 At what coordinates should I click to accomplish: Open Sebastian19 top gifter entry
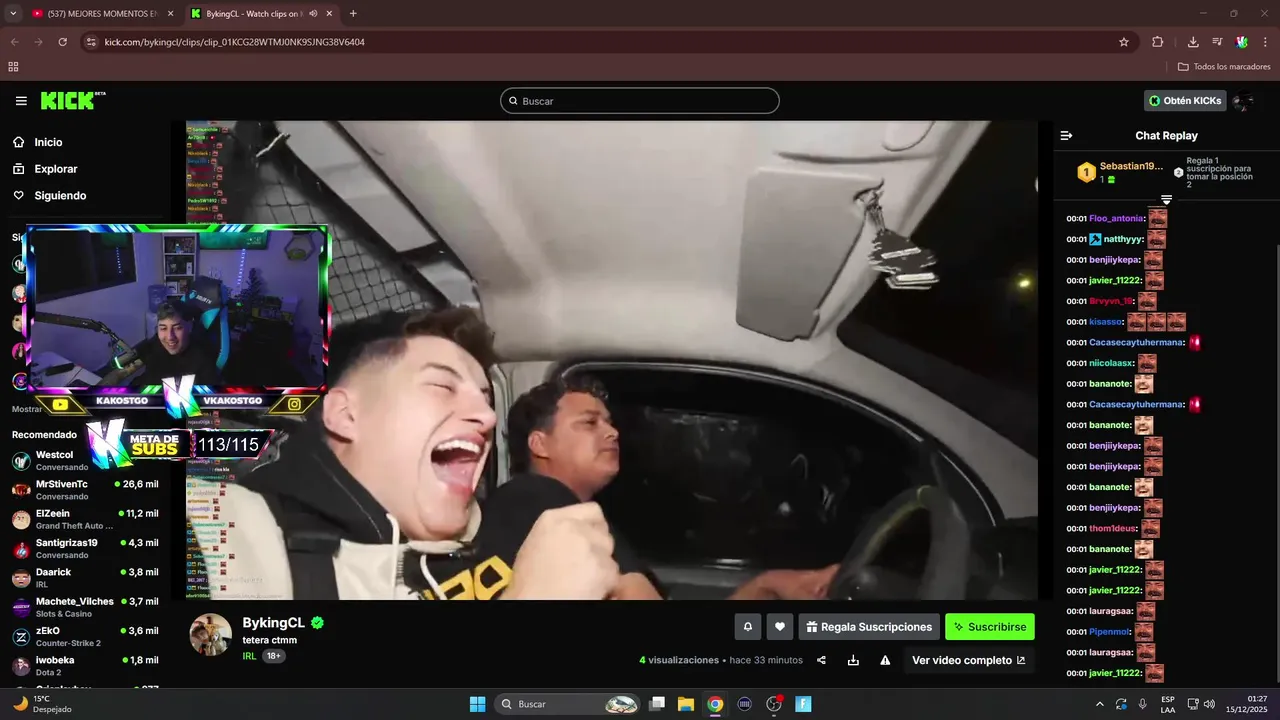click(x=1121, y=172)
